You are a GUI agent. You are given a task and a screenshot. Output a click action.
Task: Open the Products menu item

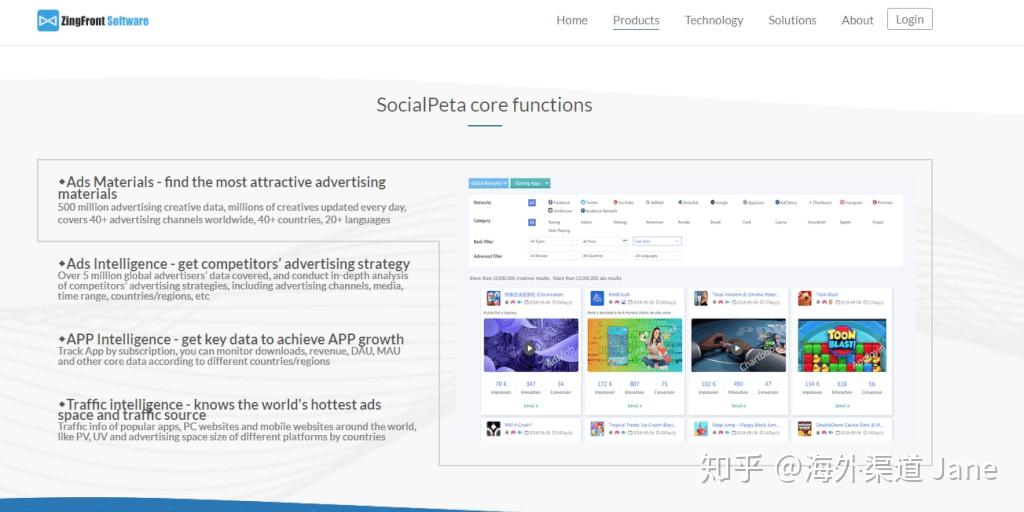tap(636, 20)
